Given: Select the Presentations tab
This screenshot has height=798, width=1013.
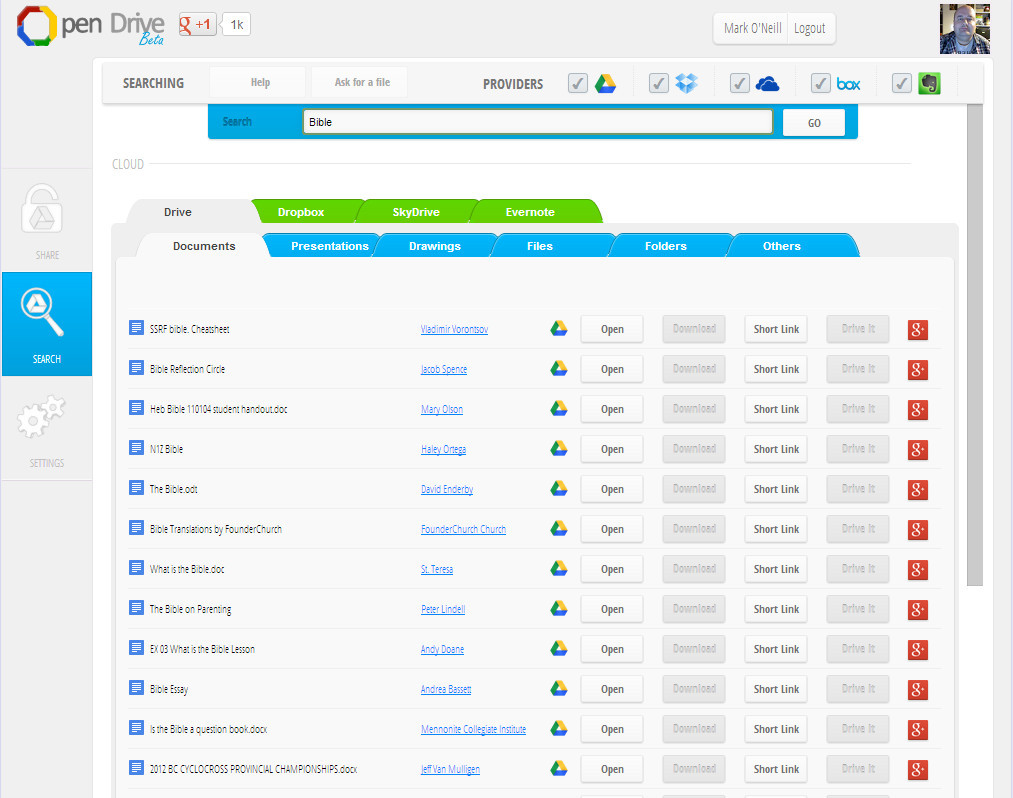Looking at the screenshot, I should pyautogui.click(x=329, y=246).
